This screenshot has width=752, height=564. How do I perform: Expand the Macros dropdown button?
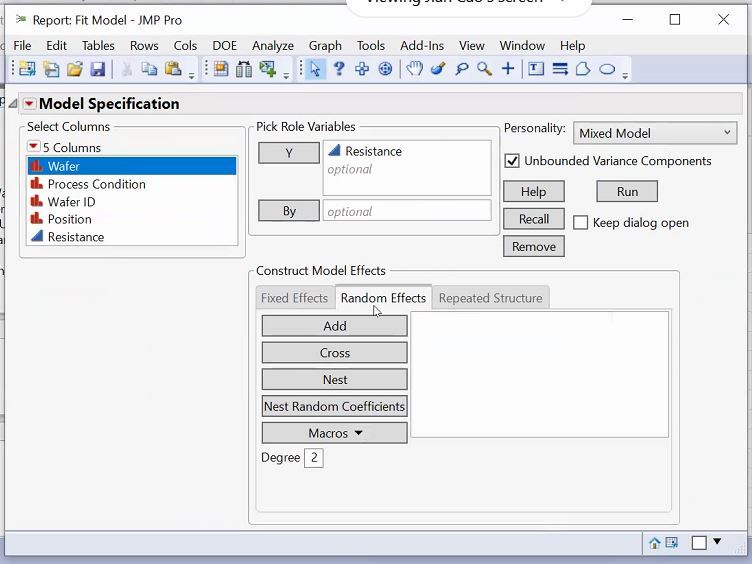coord(334,433)
